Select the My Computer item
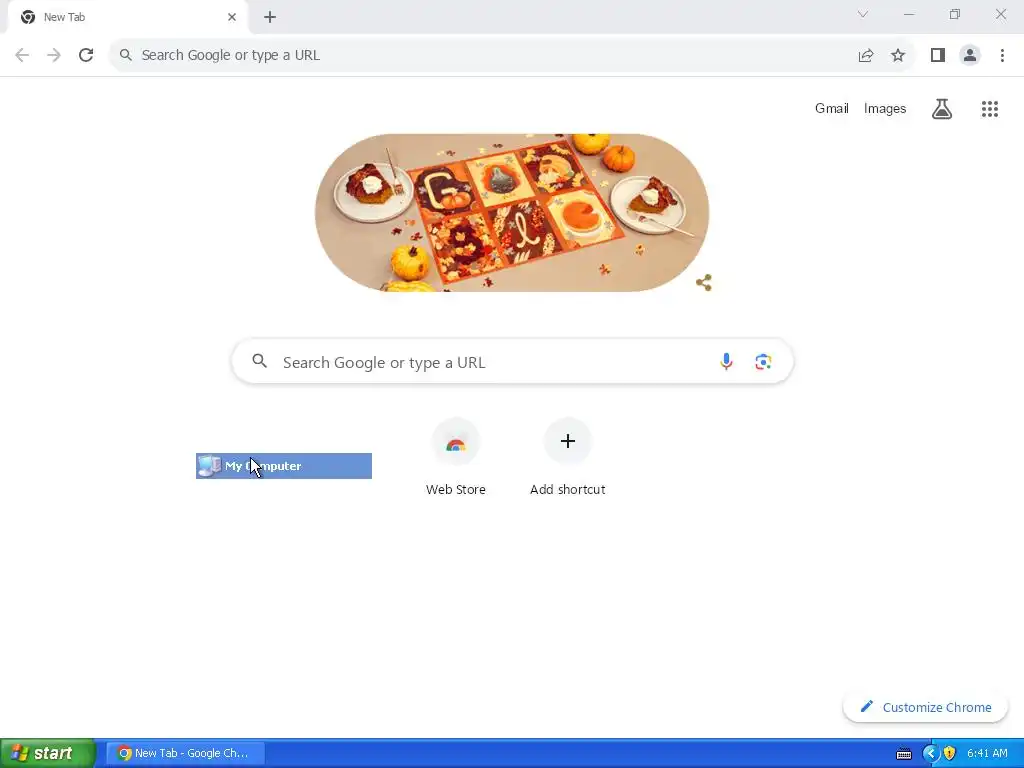Image resolution: width=1024 pixels, height=768 pixels. click(283, 466)
